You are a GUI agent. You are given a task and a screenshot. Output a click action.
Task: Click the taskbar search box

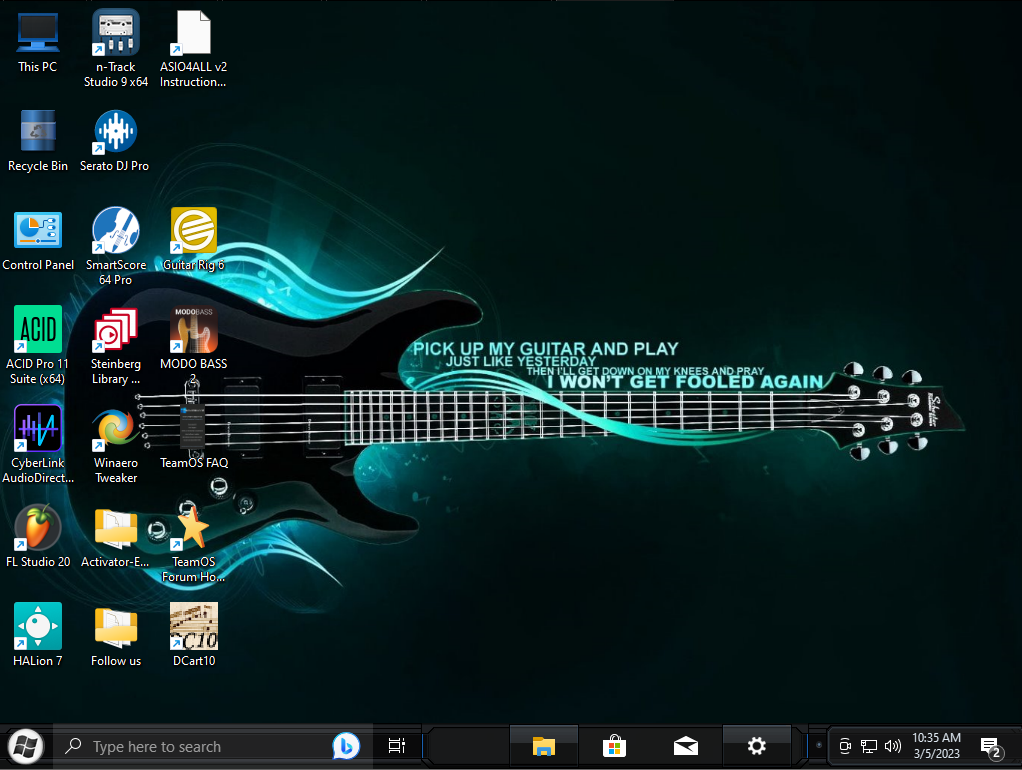coord(212,747)
